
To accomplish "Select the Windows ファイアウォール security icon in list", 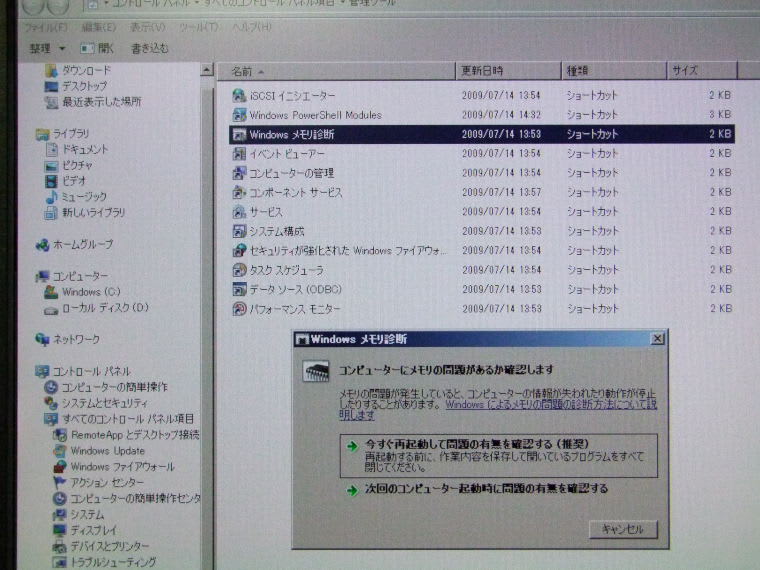I will click(239, 251).
